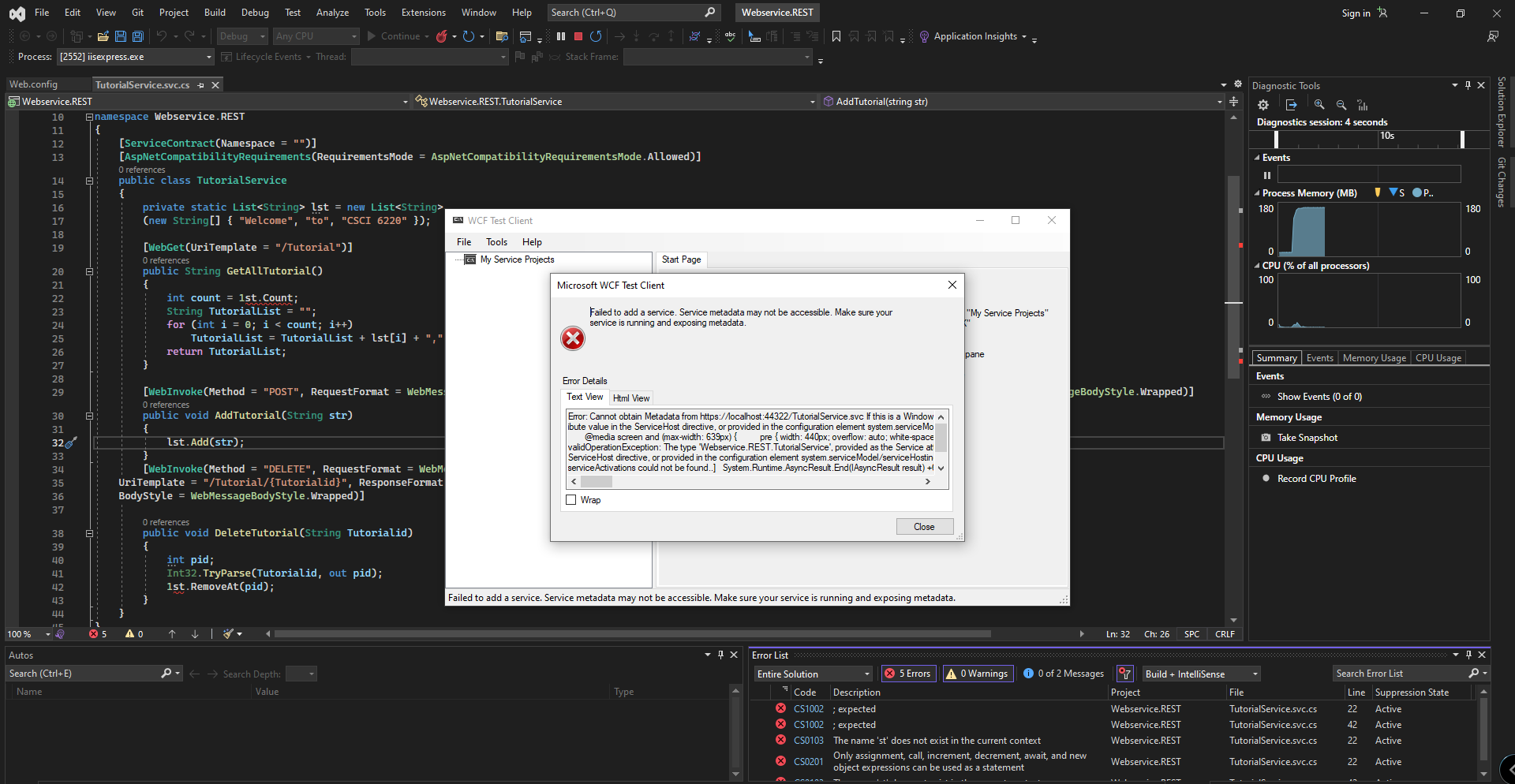Viewport: 1515px width, 784px height.
Task: Open Debug configuration dropdown
Action: 242,36
